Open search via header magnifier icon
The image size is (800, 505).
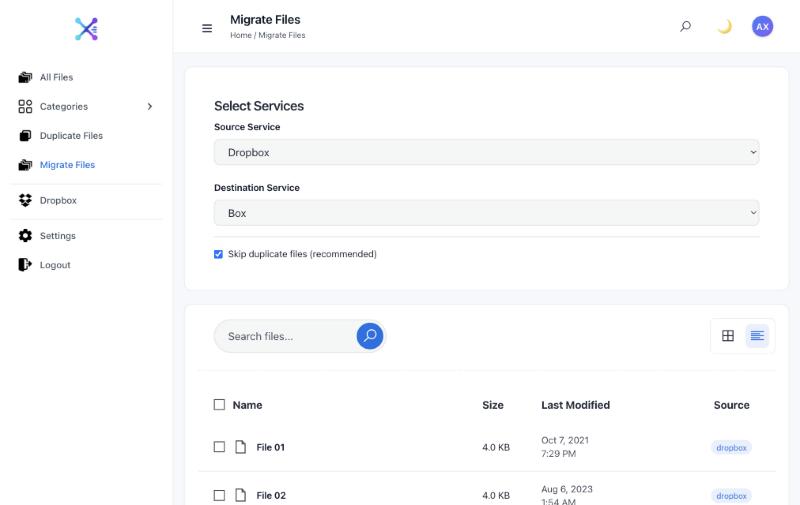coord(686,26)
